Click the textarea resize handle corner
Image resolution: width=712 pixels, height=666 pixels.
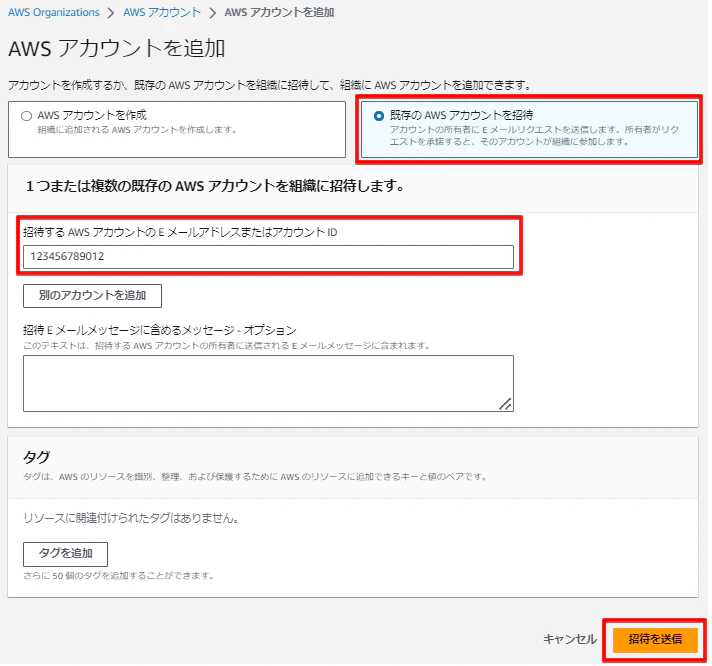tap(505, 404)
